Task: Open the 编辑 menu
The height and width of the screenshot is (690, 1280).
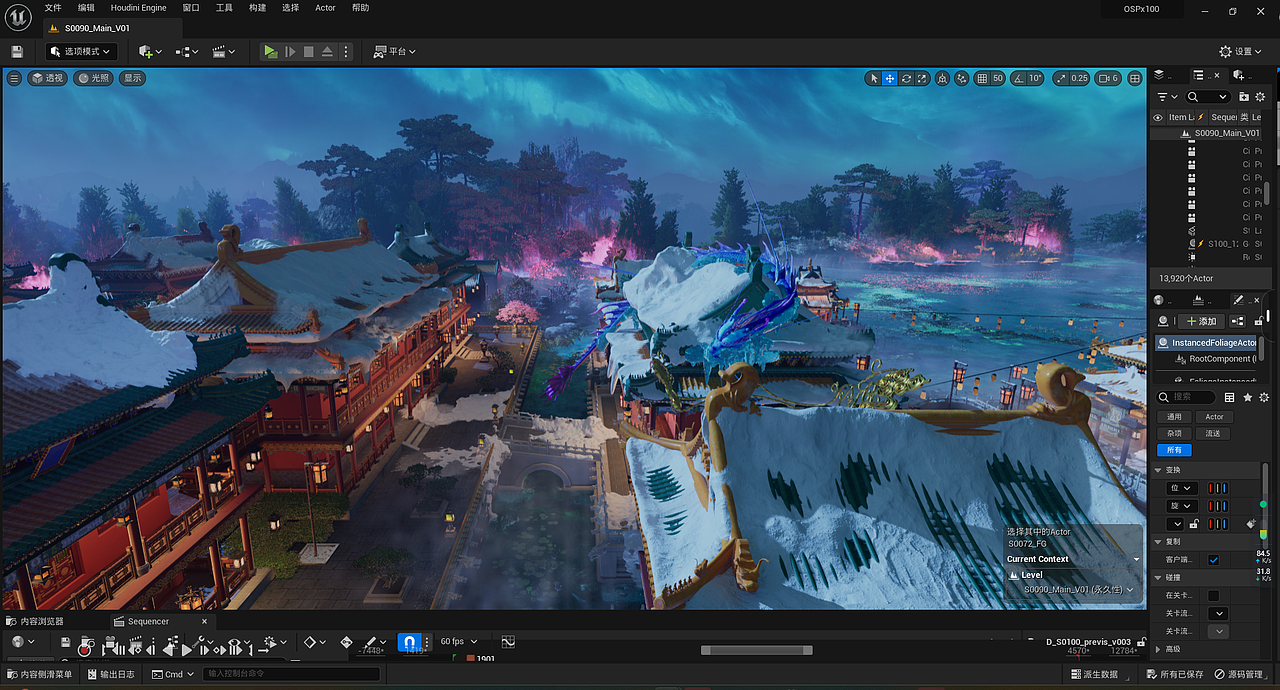Action: click(x=86, y=8)
